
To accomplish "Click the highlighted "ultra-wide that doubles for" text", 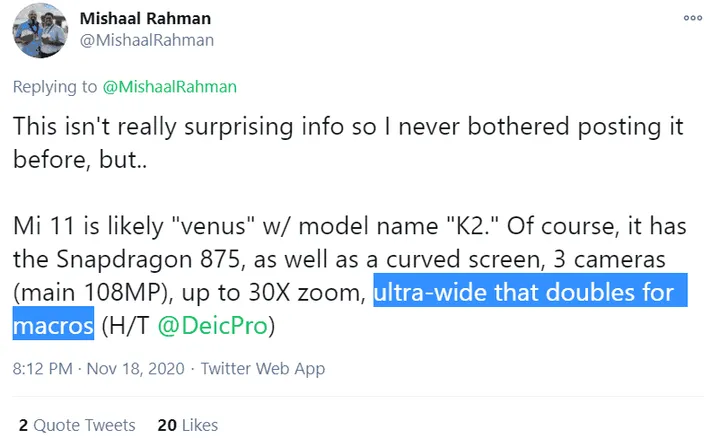I will (x=523, y=294).
